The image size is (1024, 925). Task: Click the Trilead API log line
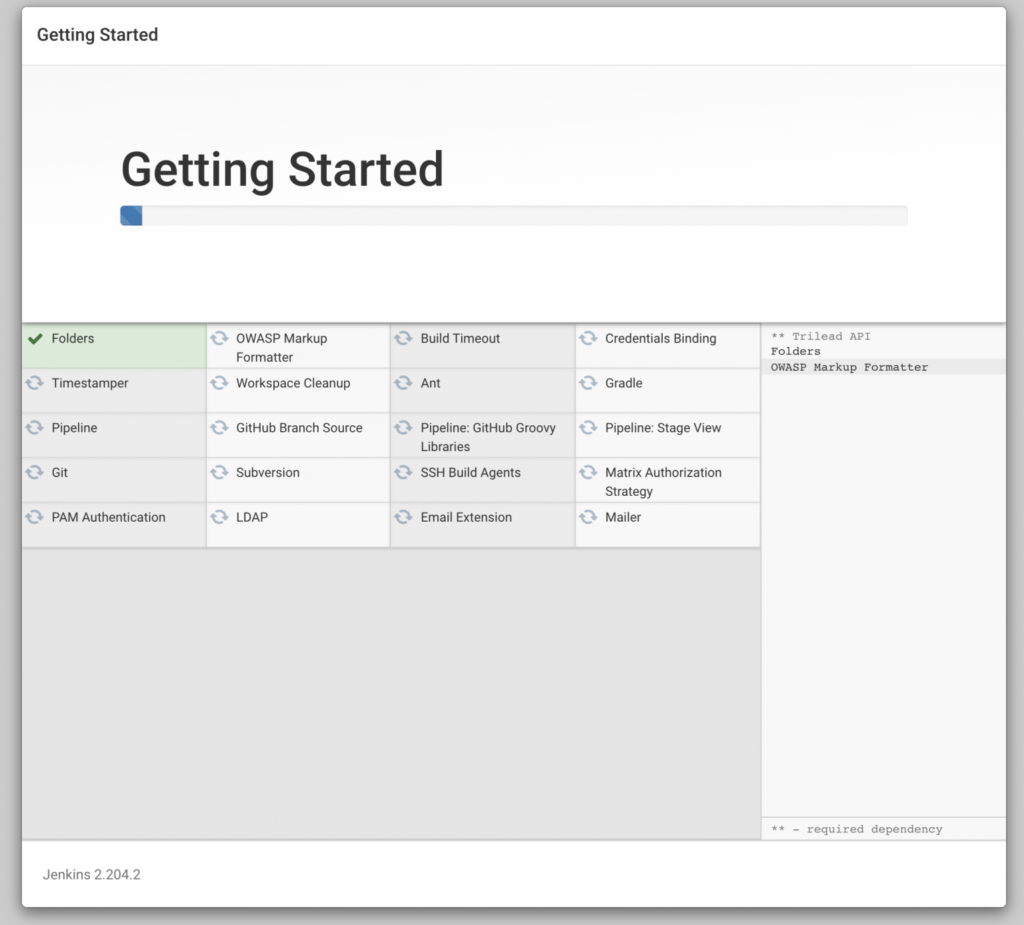coord(820,336)
